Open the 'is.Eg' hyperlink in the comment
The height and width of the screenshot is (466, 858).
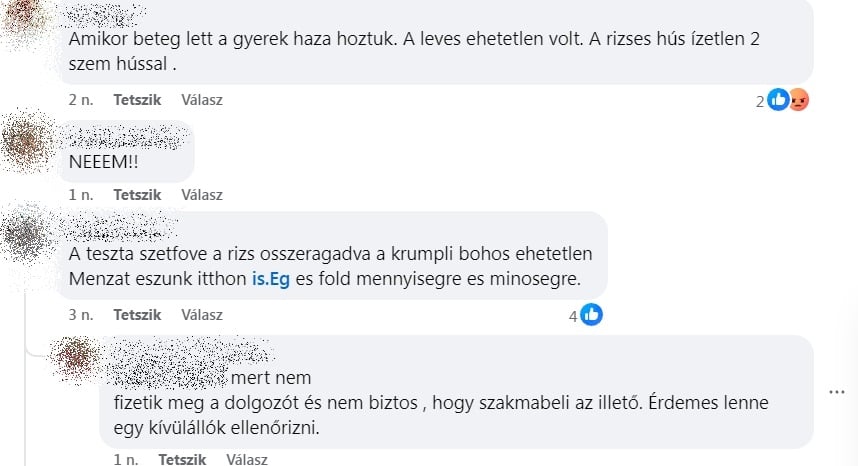pyautogui.click(x=271, y=276)
